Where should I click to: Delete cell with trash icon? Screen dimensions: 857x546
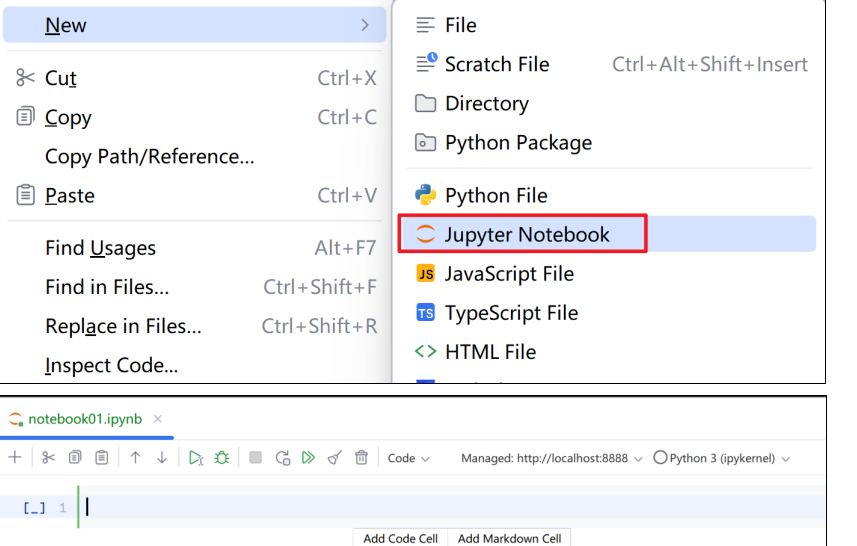point(361,457)
